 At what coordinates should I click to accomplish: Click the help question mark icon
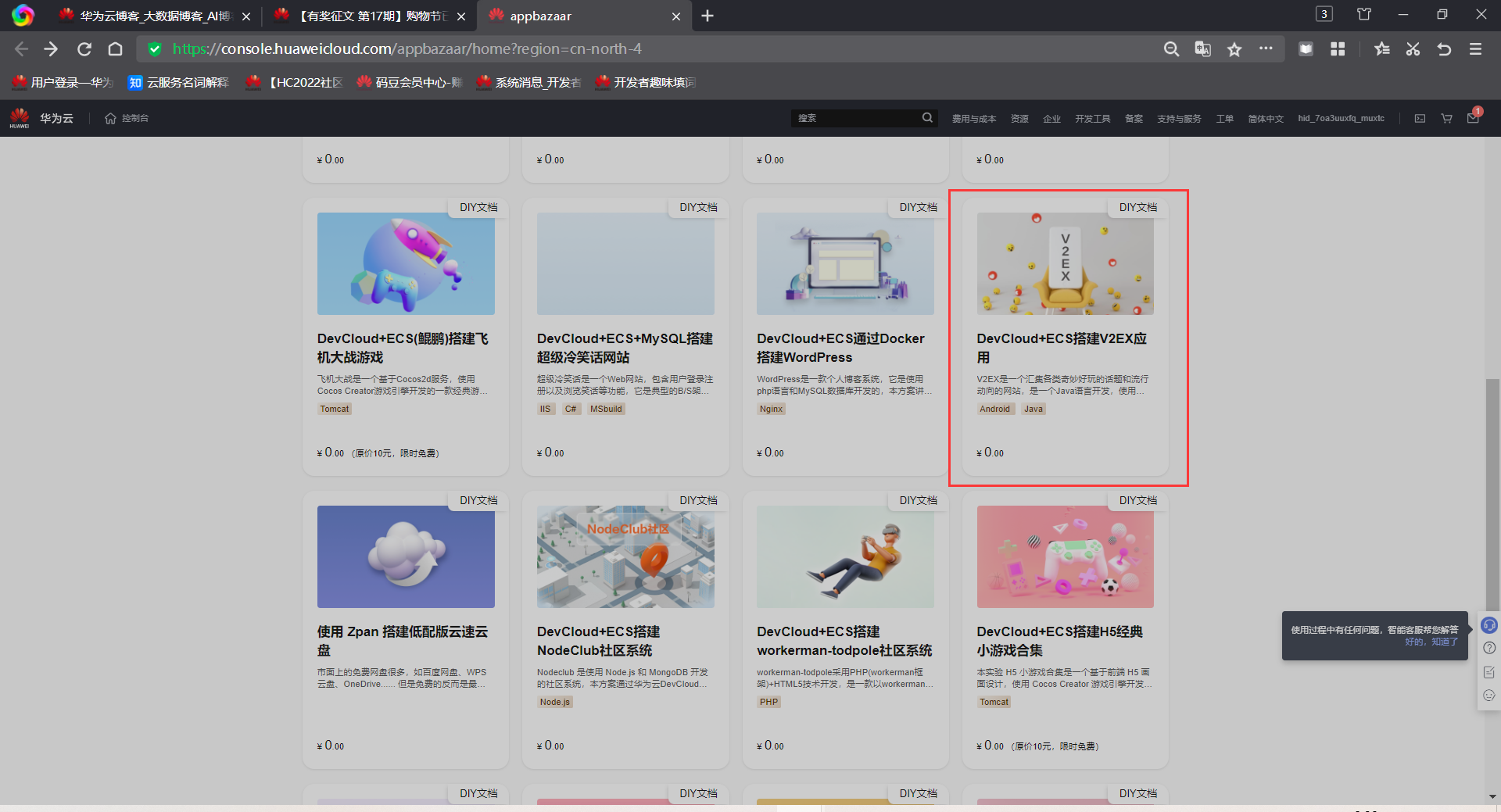(x=1489, y=648)
